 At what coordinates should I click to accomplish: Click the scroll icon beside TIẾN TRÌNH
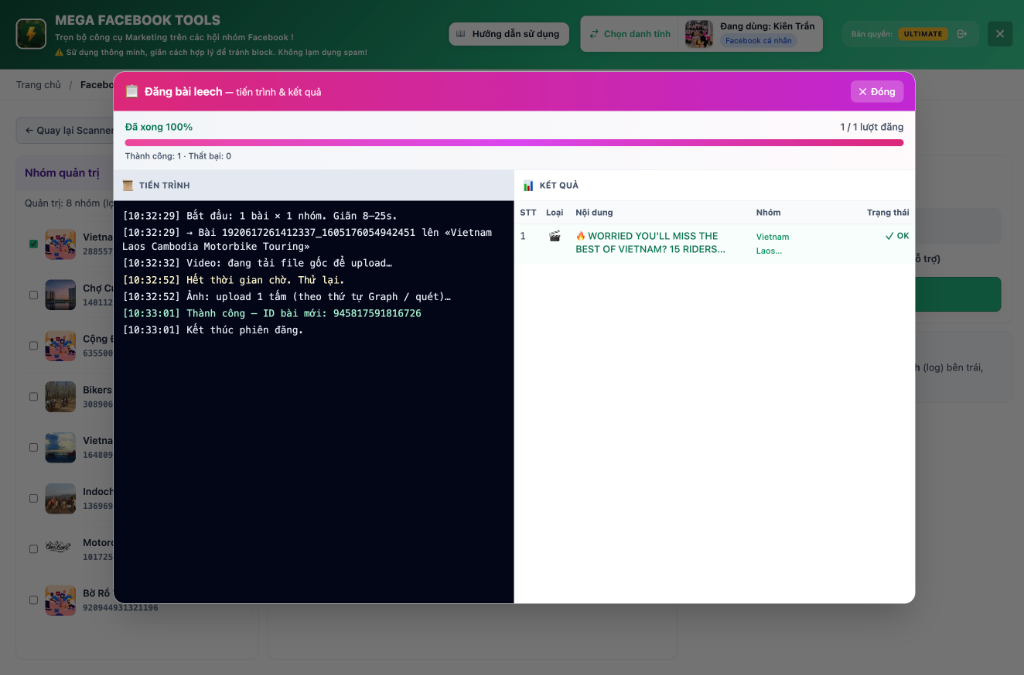coord(128,185)
